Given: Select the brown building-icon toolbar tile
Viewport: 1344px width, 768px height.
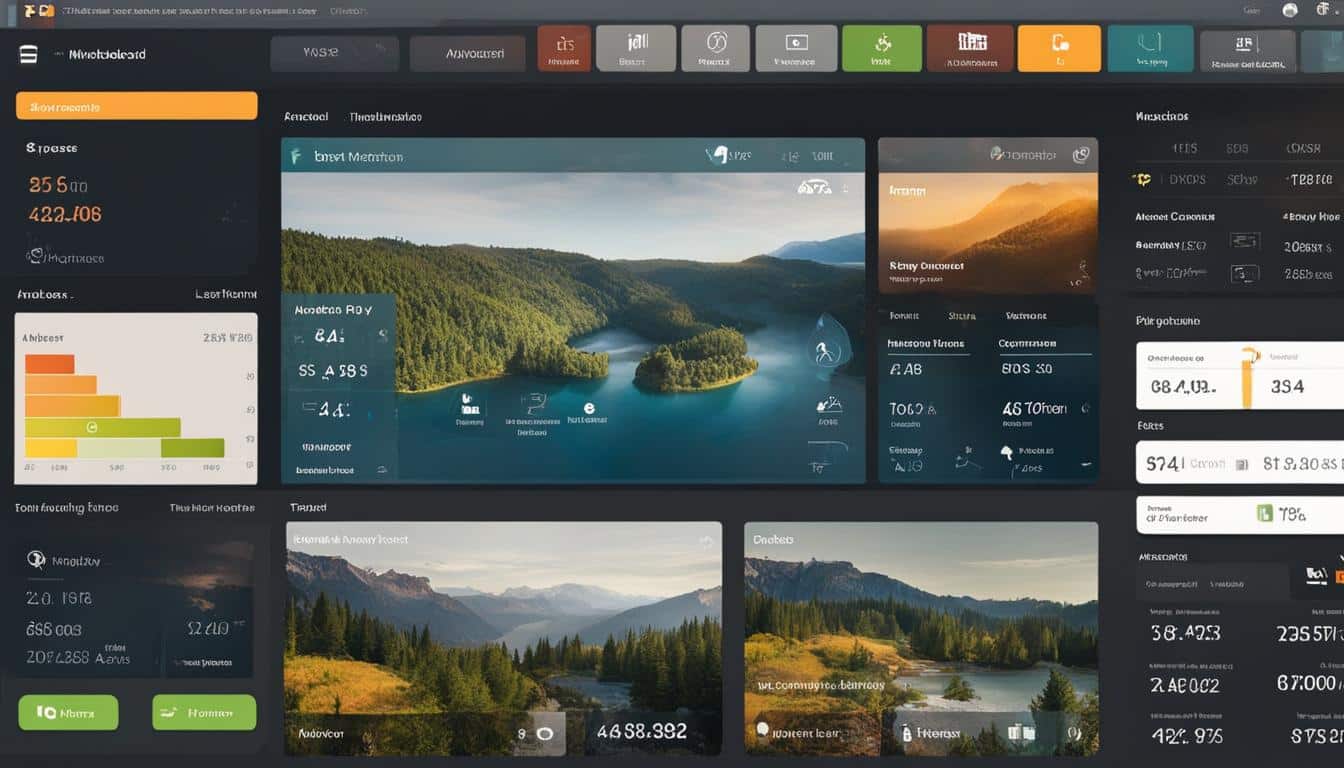Looking at the screenshot, I should (x=970, y=48).
